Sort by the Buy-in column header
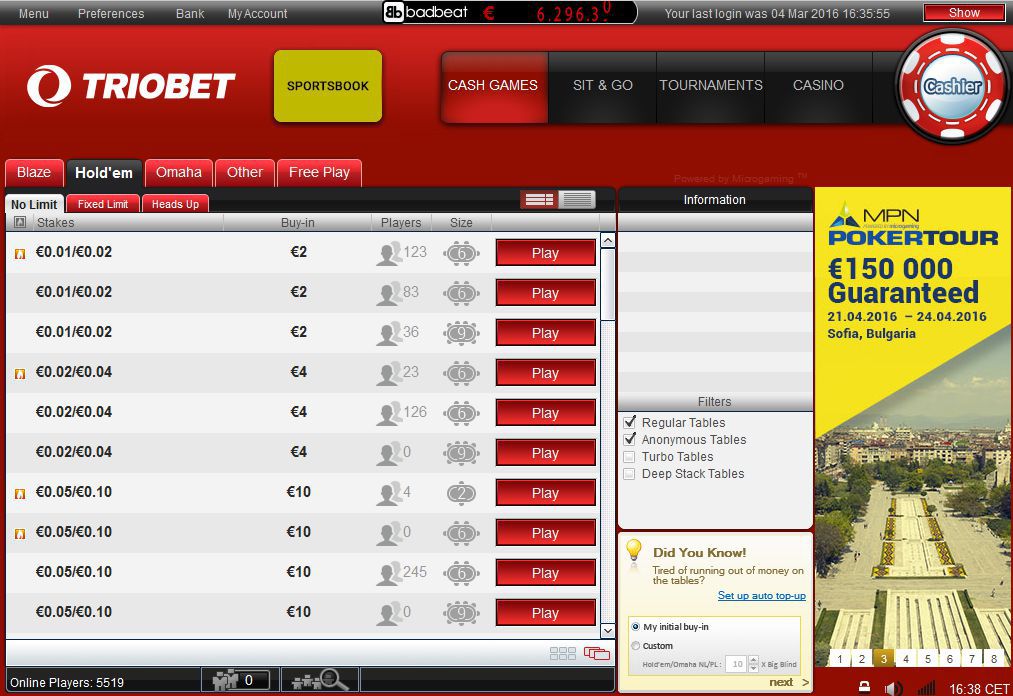The image size is (1013, 696). (298, 222)
